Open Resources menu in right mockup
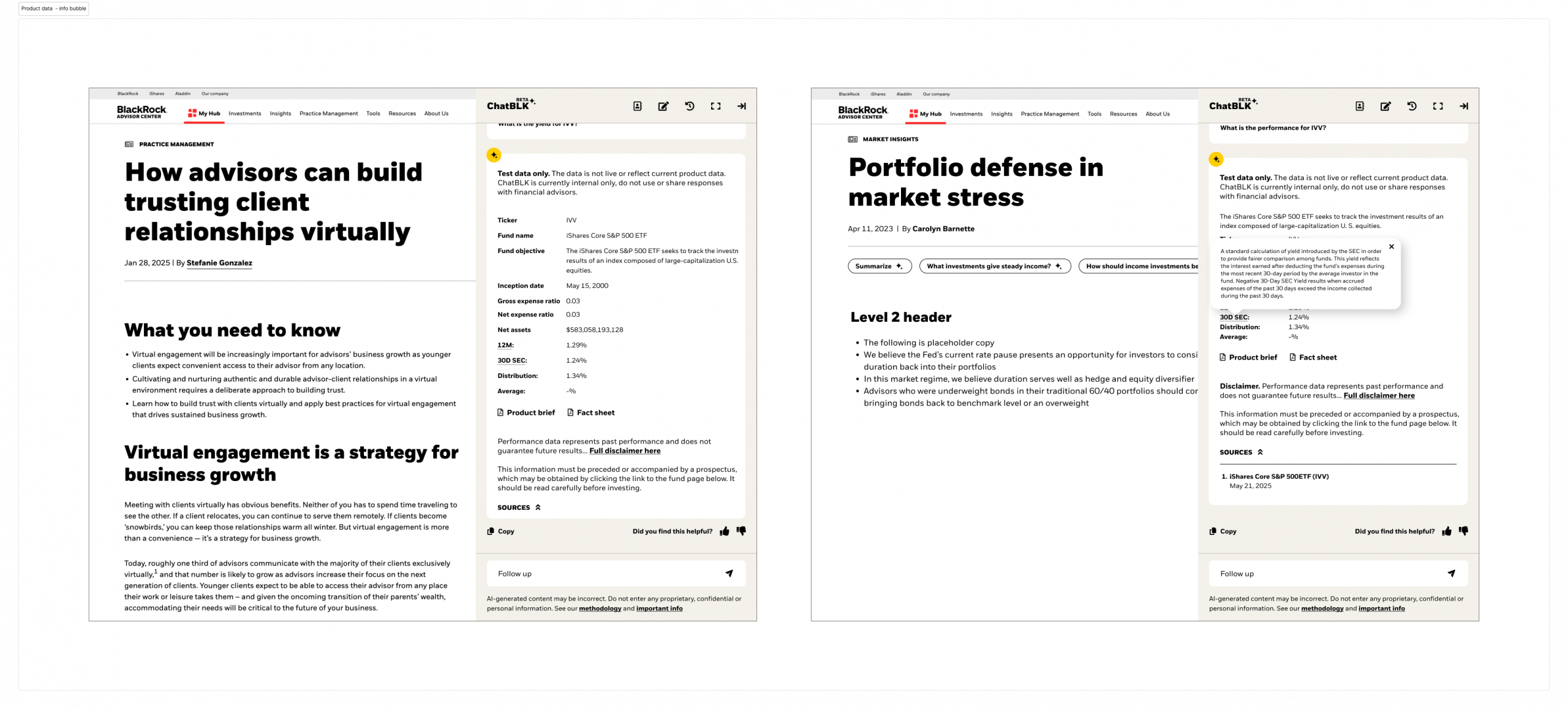Viewport: 1568px width, 709px height. coord(1123,114)
